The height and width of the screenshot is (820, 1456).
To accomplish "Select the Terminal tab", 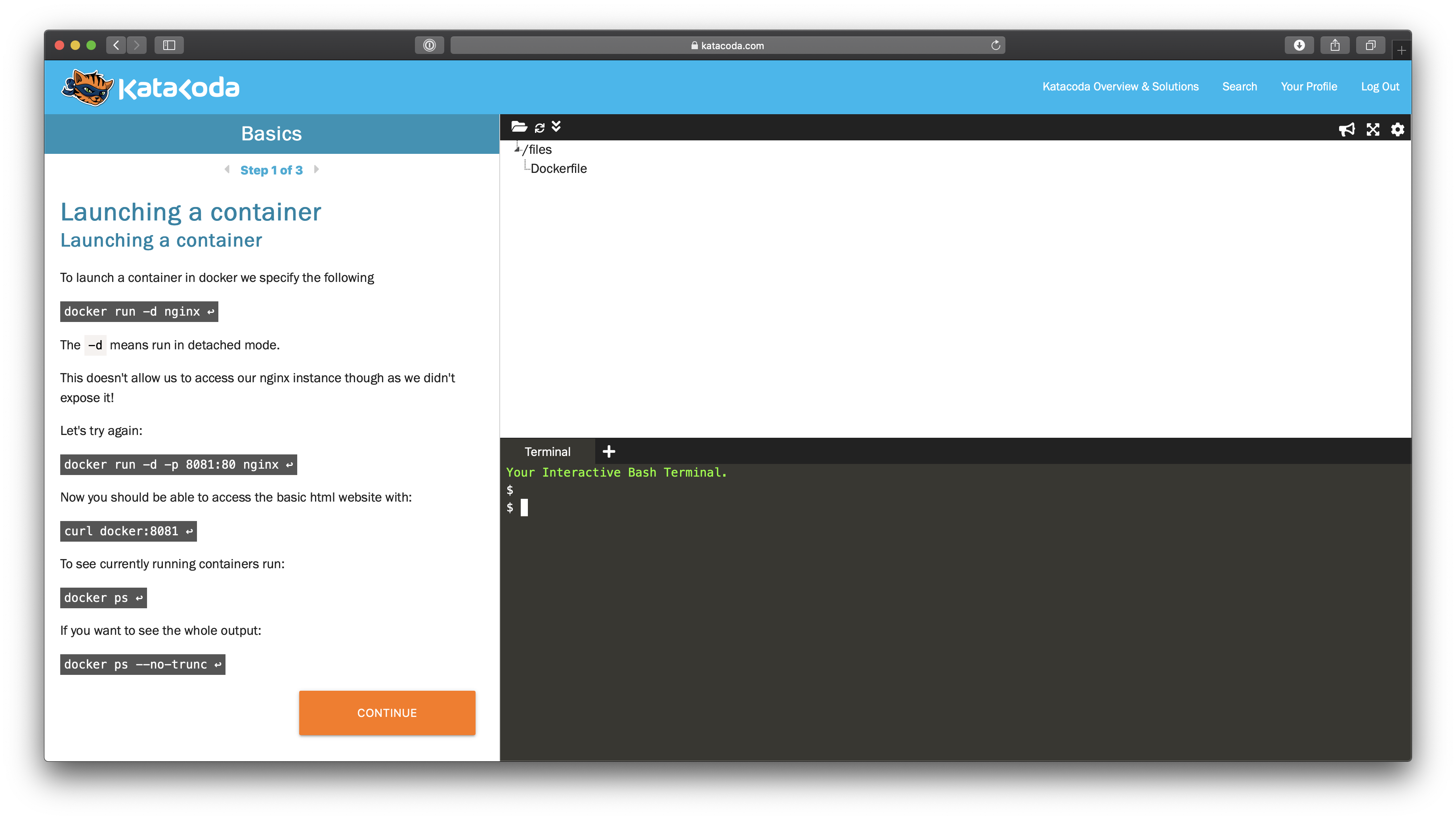I will tap(547, 451).
